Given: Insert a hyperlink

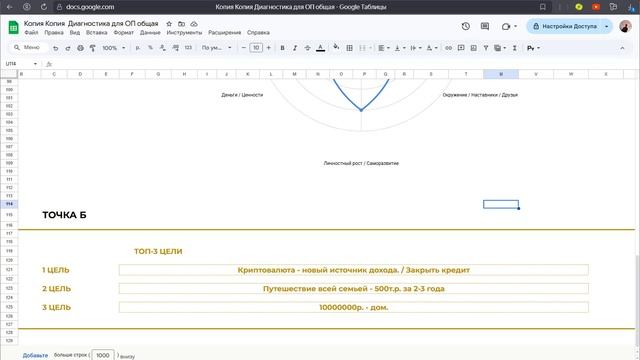Looking at the screenshot, I should tap(448, 48).
